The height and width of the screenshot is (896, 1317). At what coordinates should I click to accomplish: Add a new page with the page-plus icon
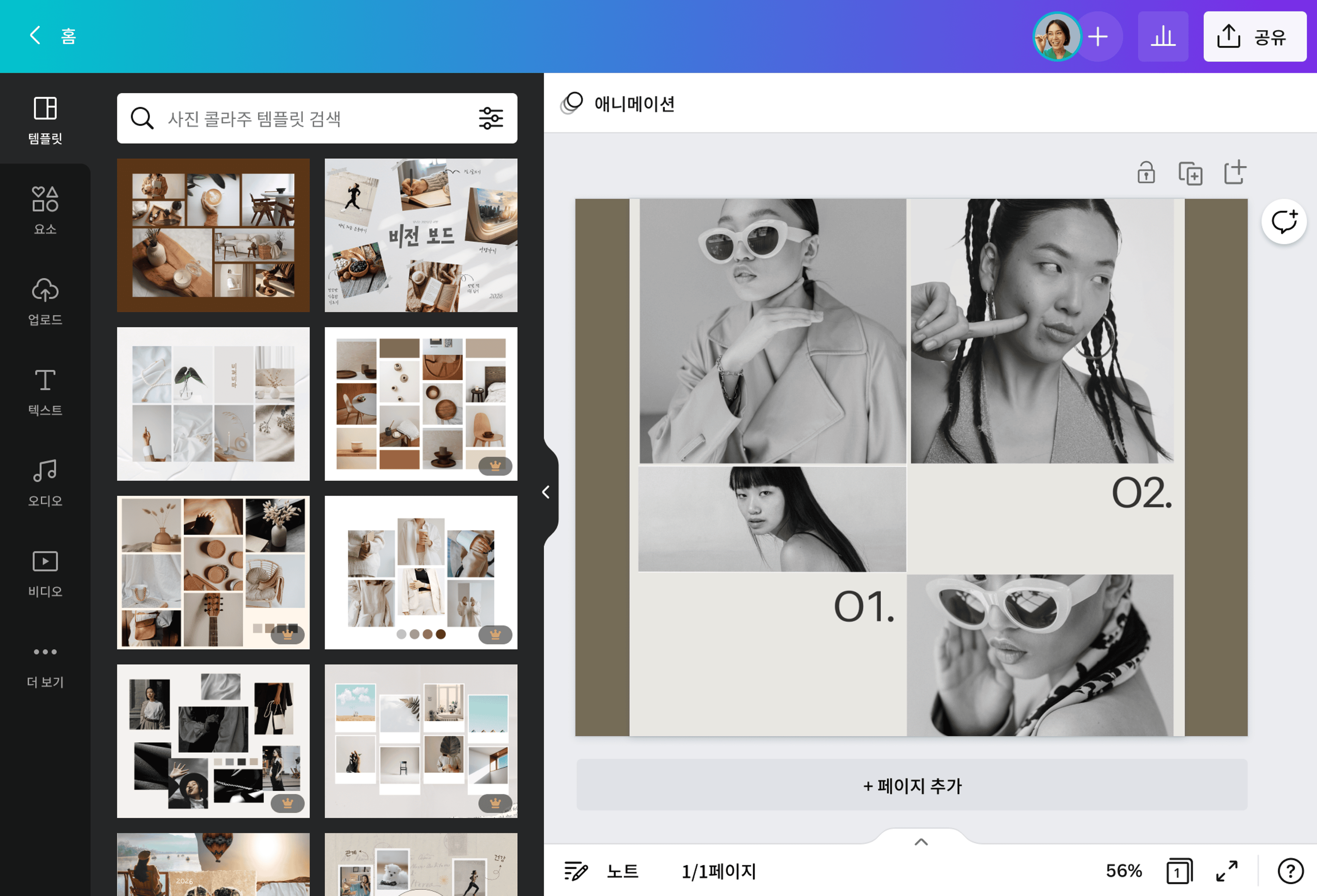1235,172
